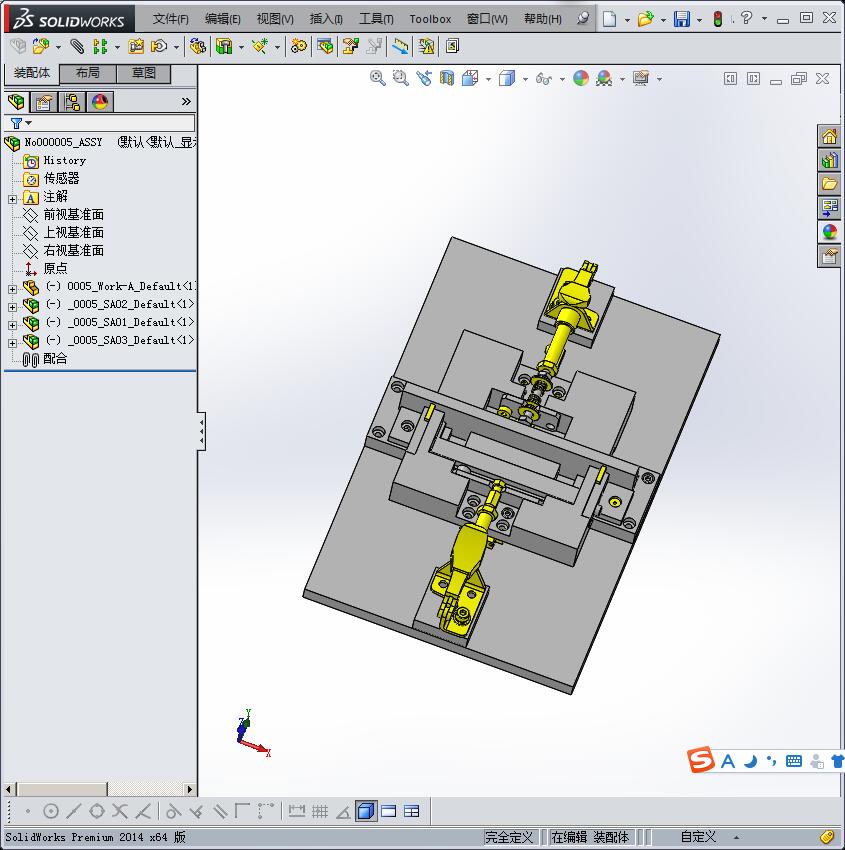This screenshot has width=845, height=850.
Task: Click the Mate paperclip icon
Action: pyautogui.click(x=78, y=47)
